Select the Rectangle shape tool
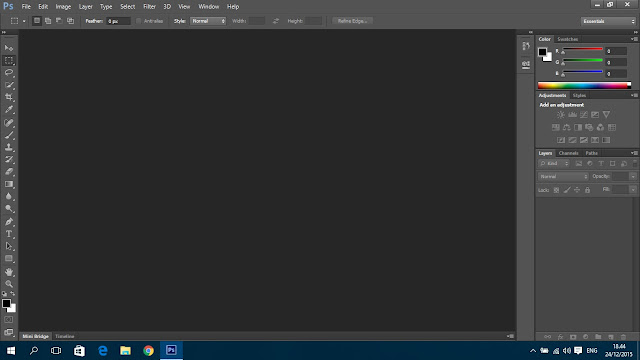Image resolution: width=640 pixels, height=360 pixels. [9, 259]
